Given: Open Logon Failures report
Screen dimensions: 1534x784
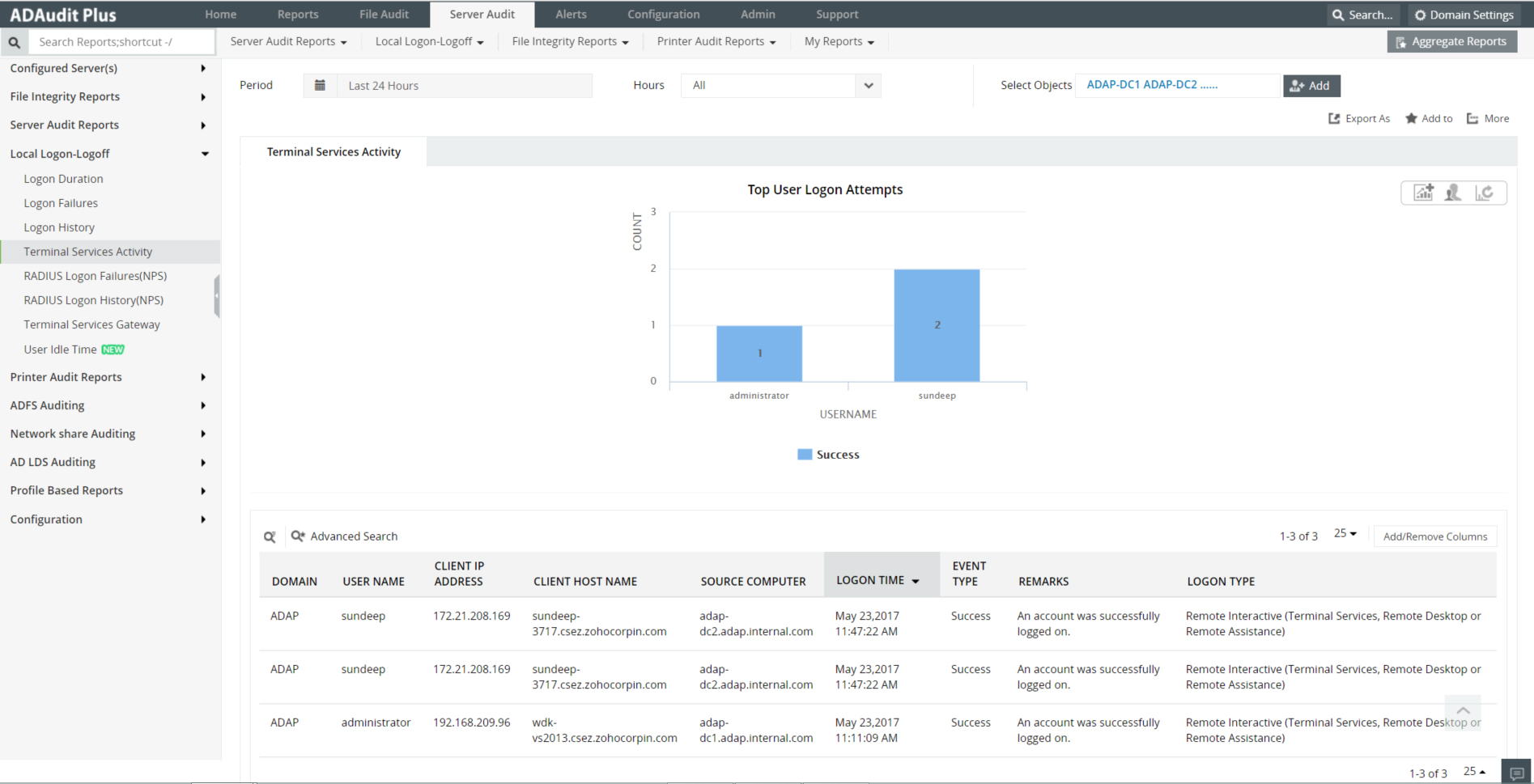Looking at the screenshot, I should (x=61, y=203).
